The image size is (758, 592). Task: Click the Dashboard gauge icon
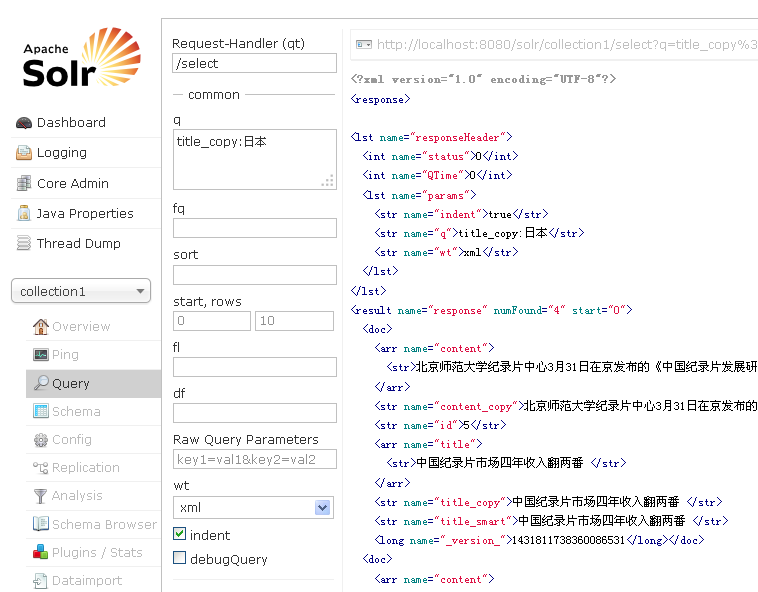(x=24, y=123)
